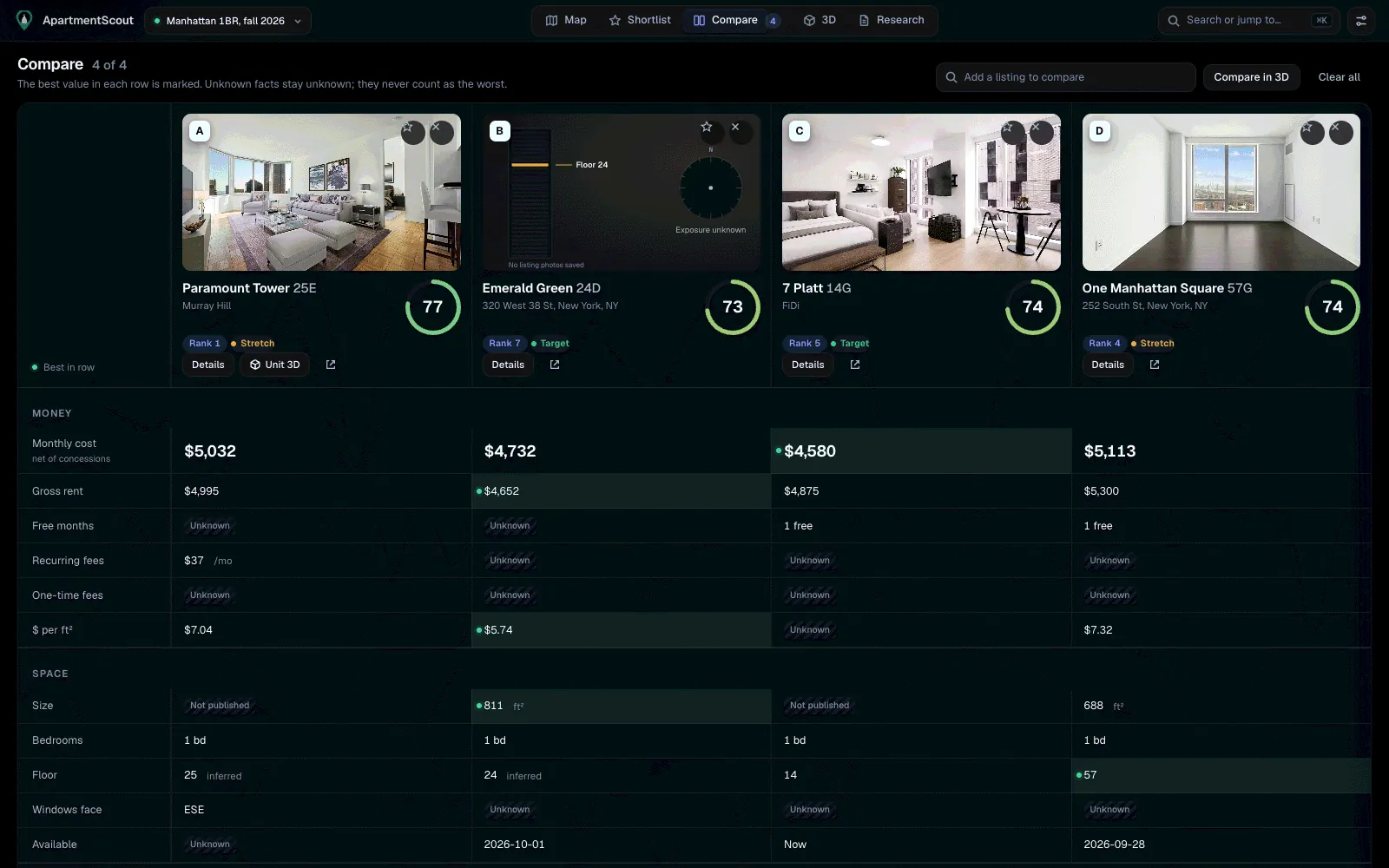1389x868 pixels.
Task: Open Emerald Green external link icon
Action: [555, 365]
